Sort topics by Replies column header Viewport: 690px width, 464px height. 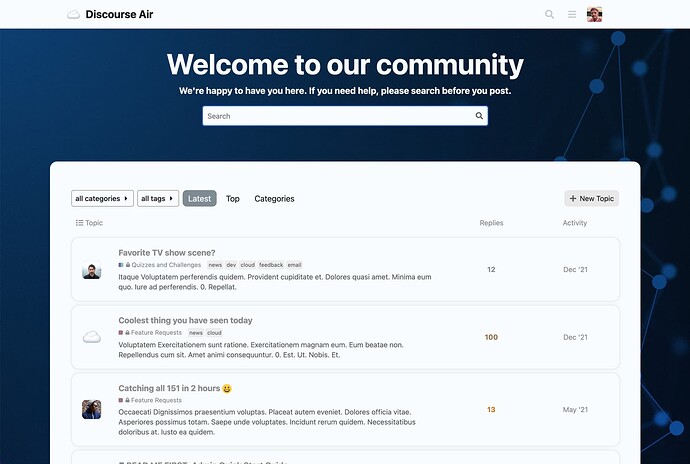491,223
